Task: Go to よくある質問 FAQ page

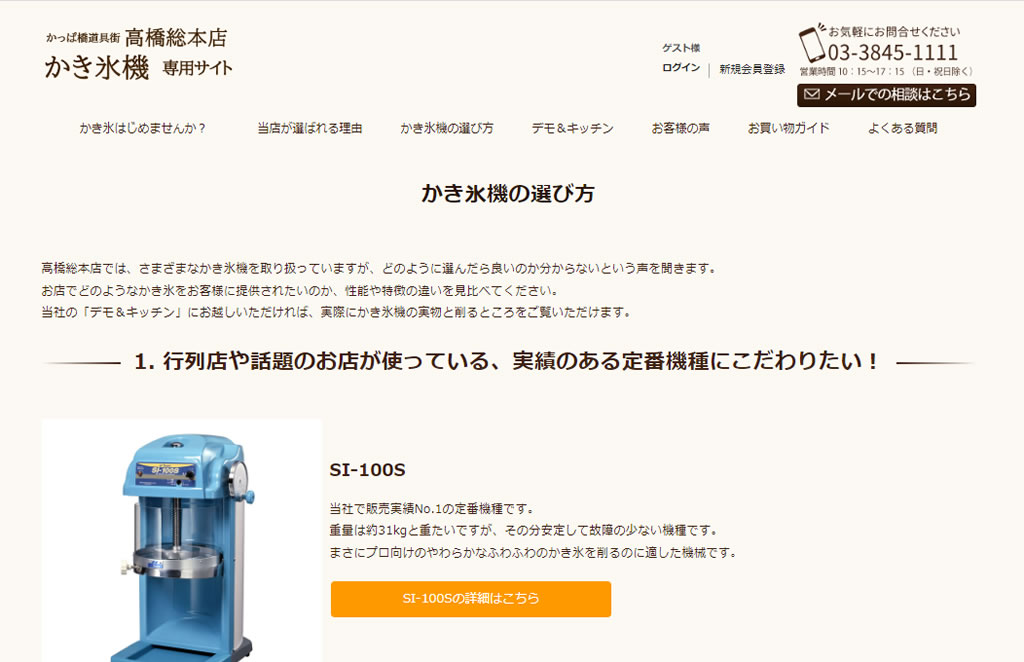Action: coord(903,129)
